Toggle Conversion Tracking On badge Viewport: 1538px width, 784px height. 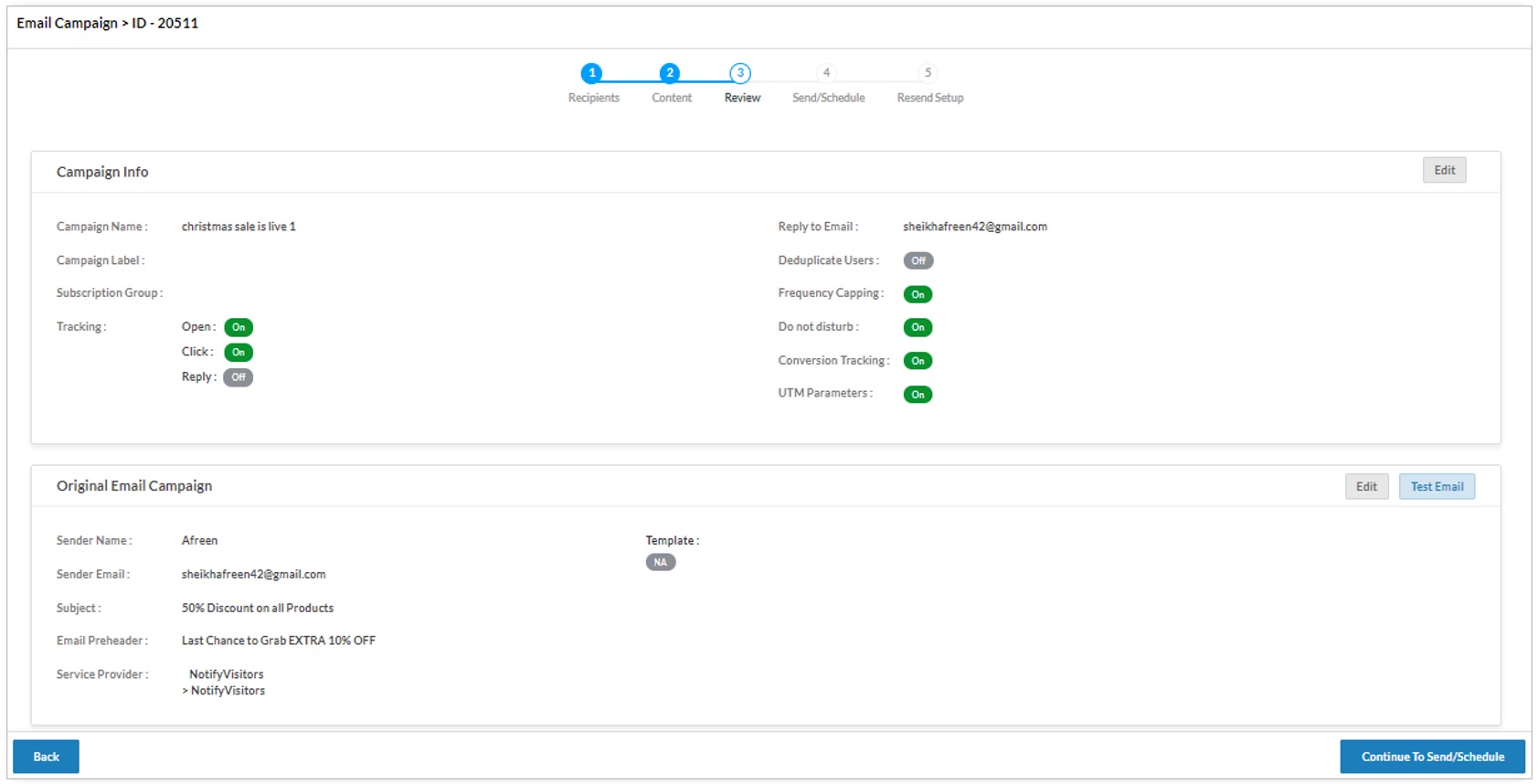918,361
